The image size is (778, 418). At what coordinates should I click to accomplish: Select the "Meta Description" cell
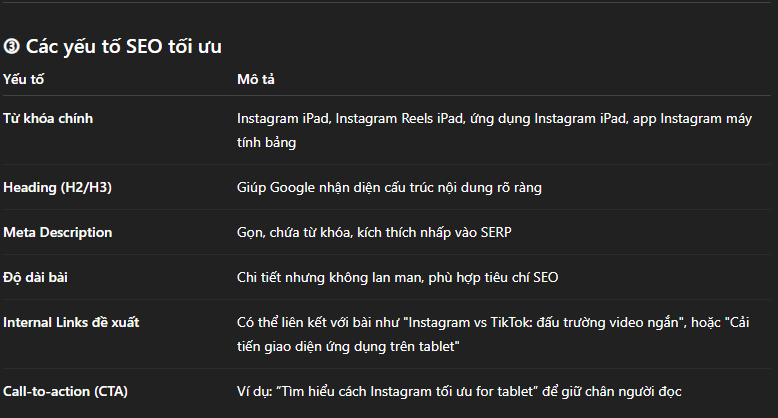(x=58, y=232)
